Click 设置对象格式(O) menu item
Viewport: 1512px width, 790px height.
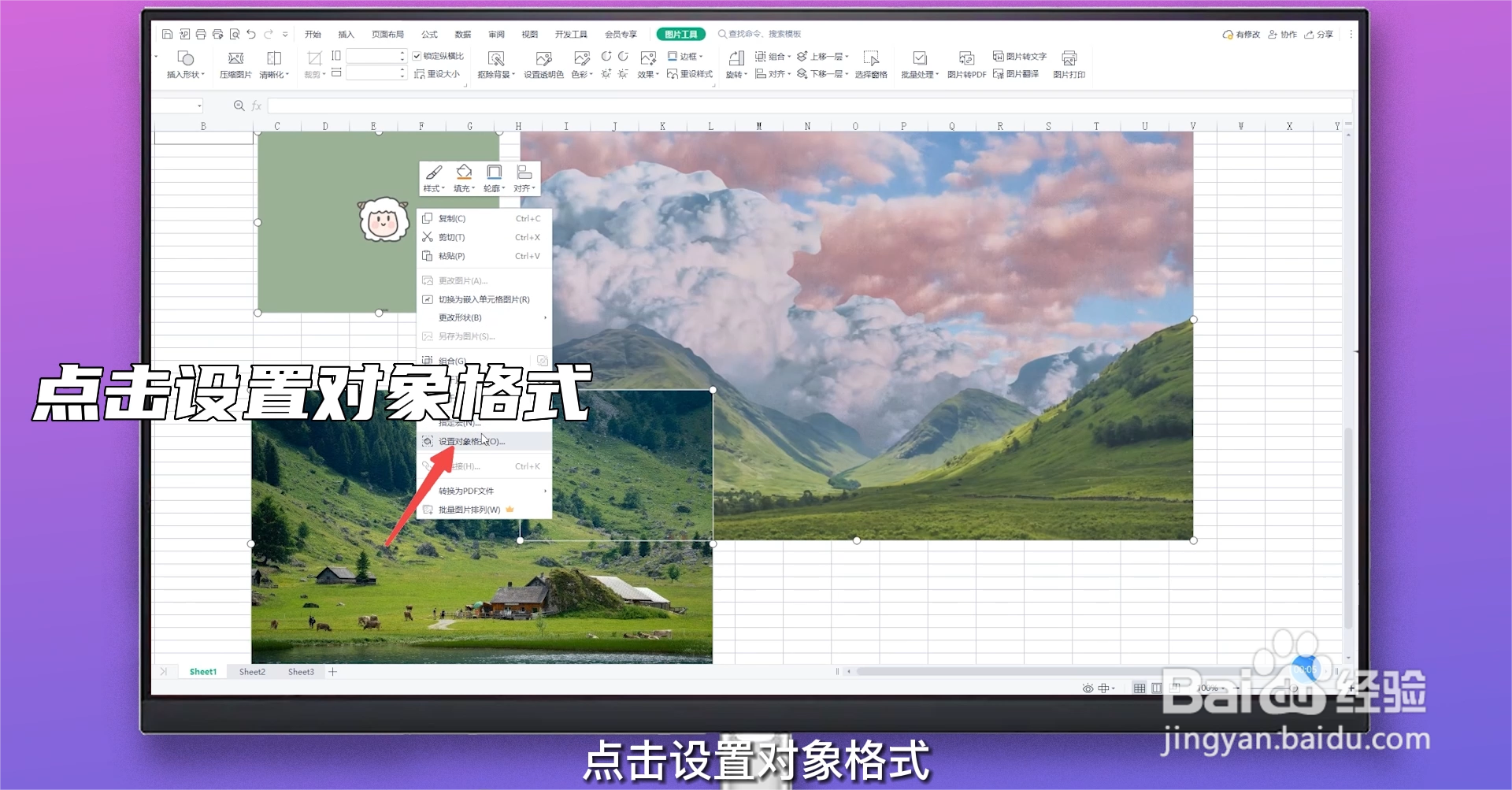coord(484,441)
